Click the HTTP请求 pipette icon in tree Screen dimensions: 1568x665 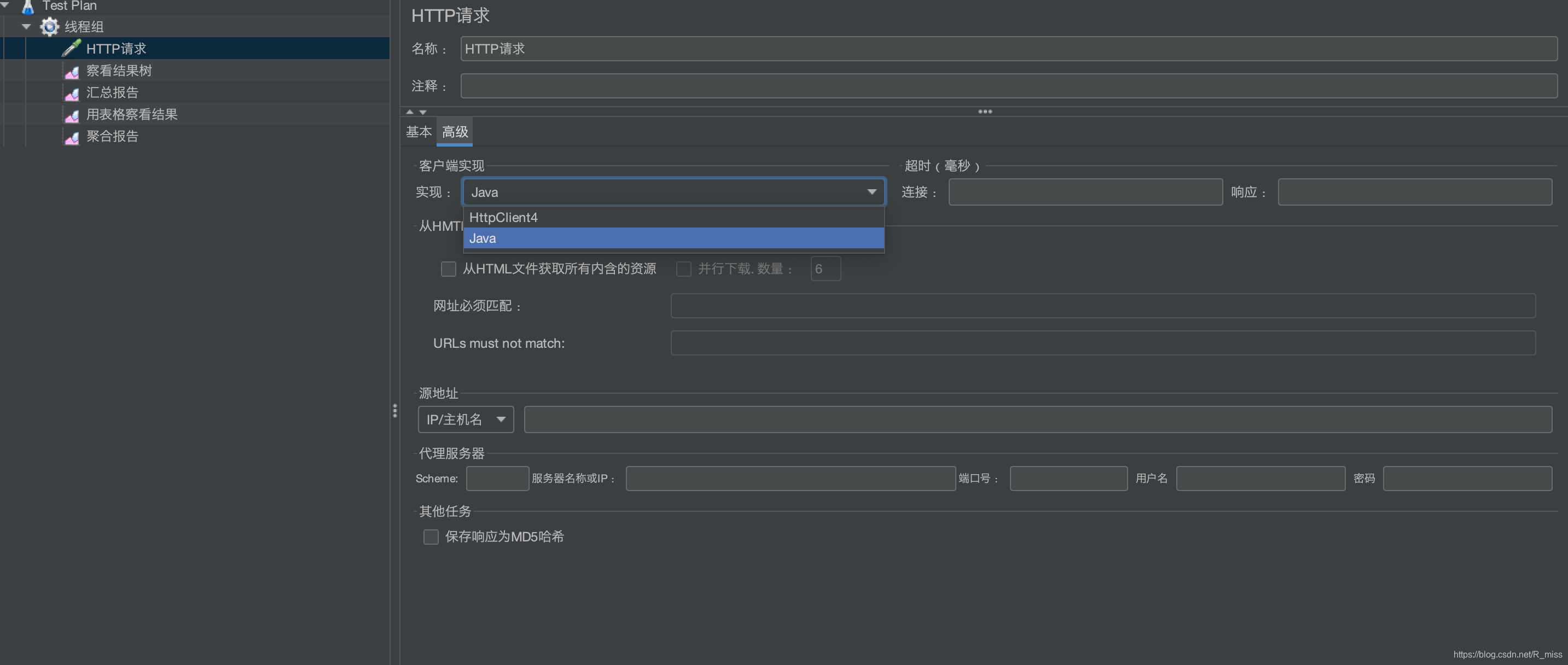72,48
